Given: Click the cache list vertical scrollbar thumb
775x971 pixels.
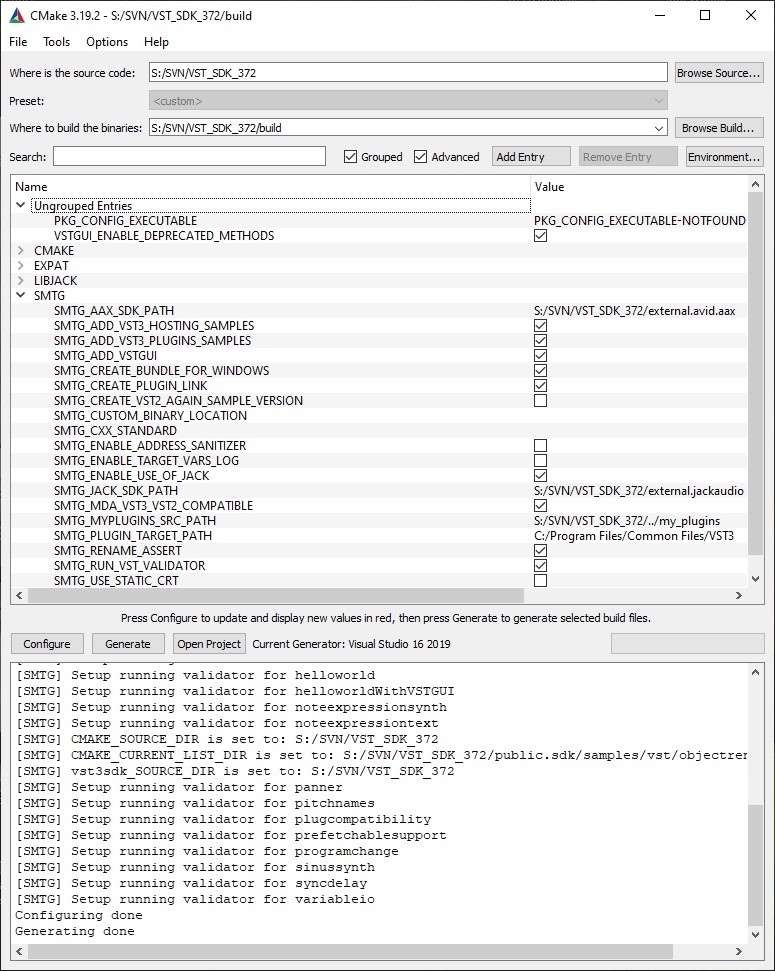Looking at the screenshot, I should 755,373.
